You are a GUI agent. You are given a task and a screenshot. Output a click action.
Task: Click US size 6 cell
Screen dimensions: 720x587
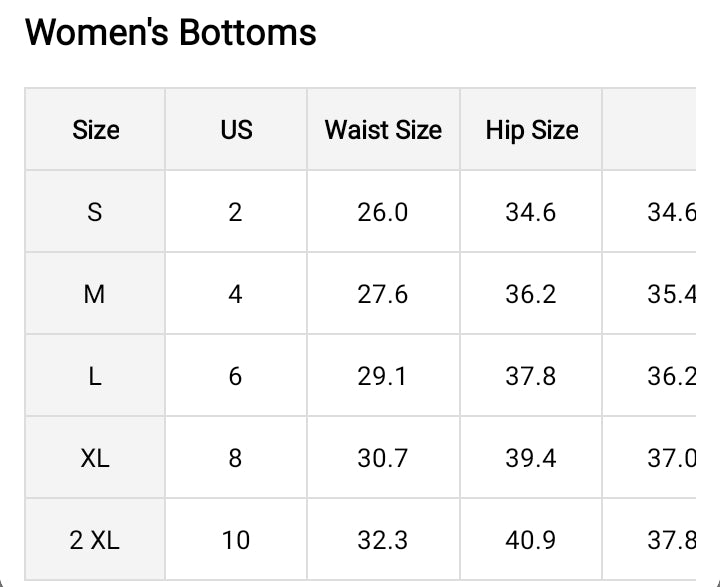[x=236, y=376]
